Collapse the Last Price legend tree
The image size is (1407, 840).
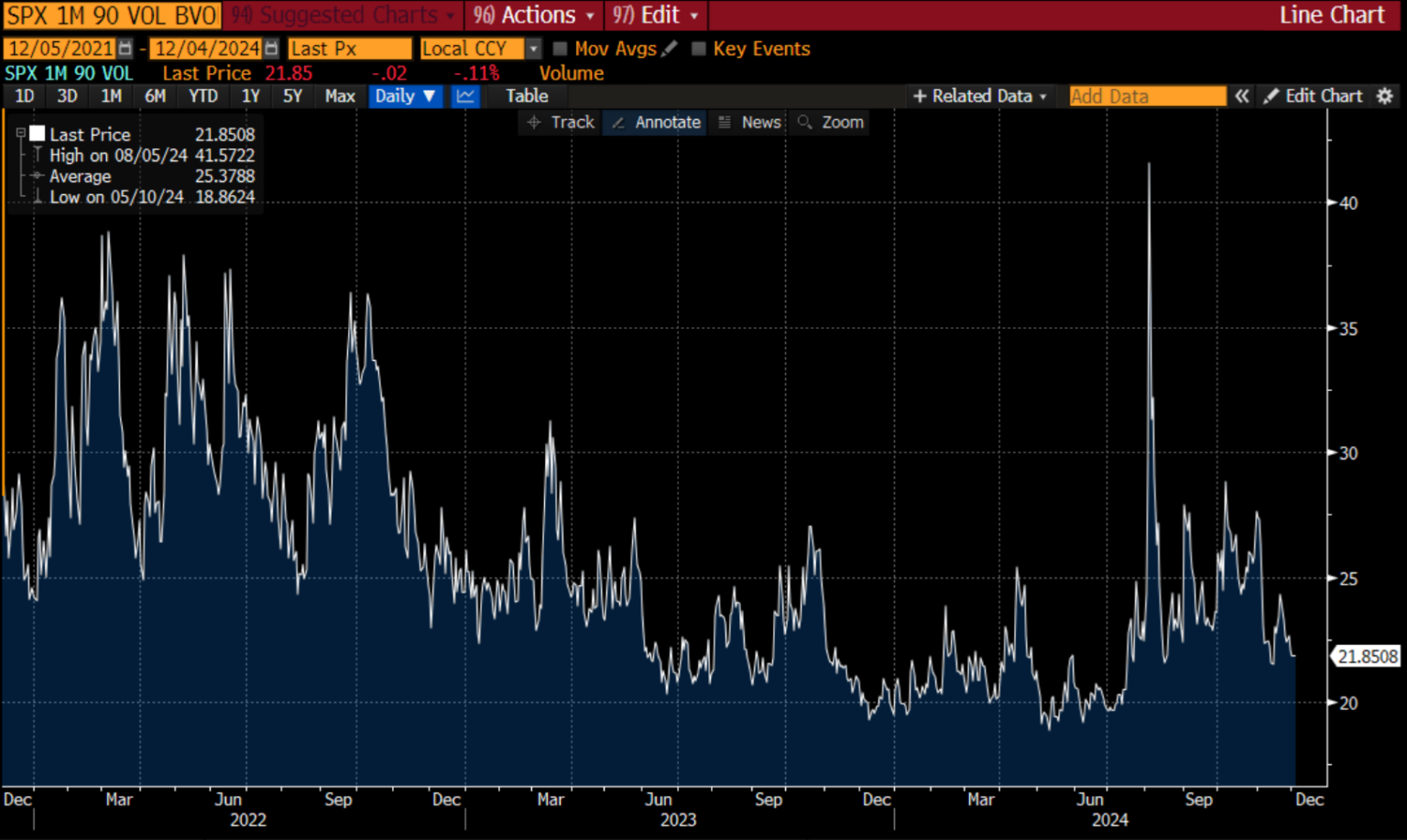point(20,134)
